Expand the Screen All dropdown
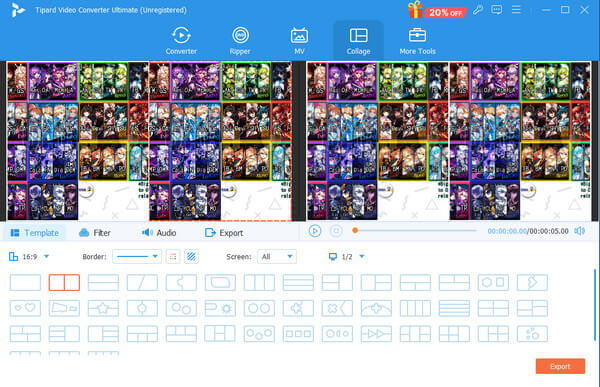Screen dimensions: 600x387 (x=277, y=256)
